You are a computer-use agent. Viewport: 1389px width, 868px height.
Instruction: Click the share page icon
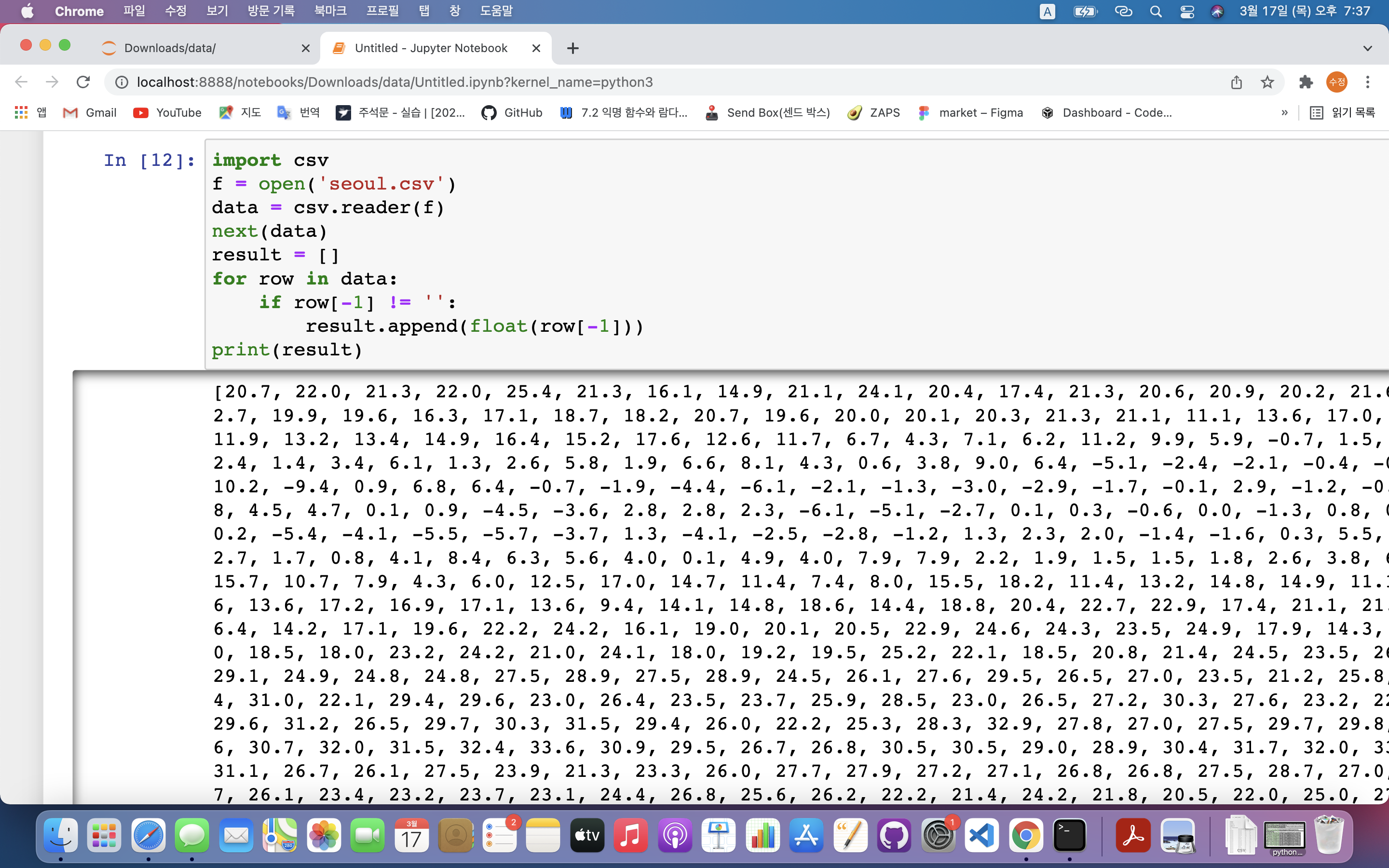(x=1236, y=82)
